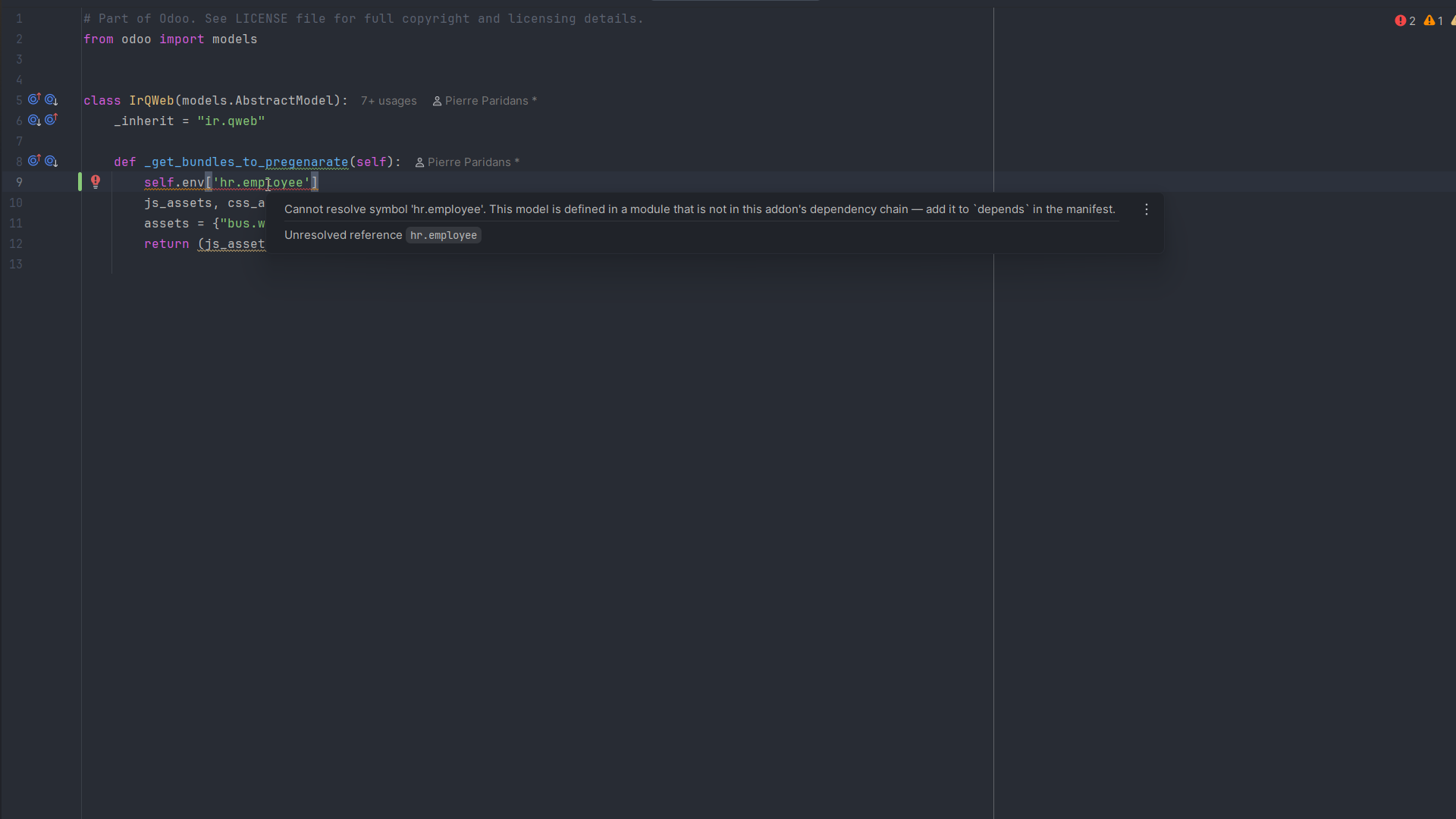Screen dimensions: 1456x819
Task: Click the overridden (down arrow) gutter icon on line 5
Action: (x=51, y=99)
